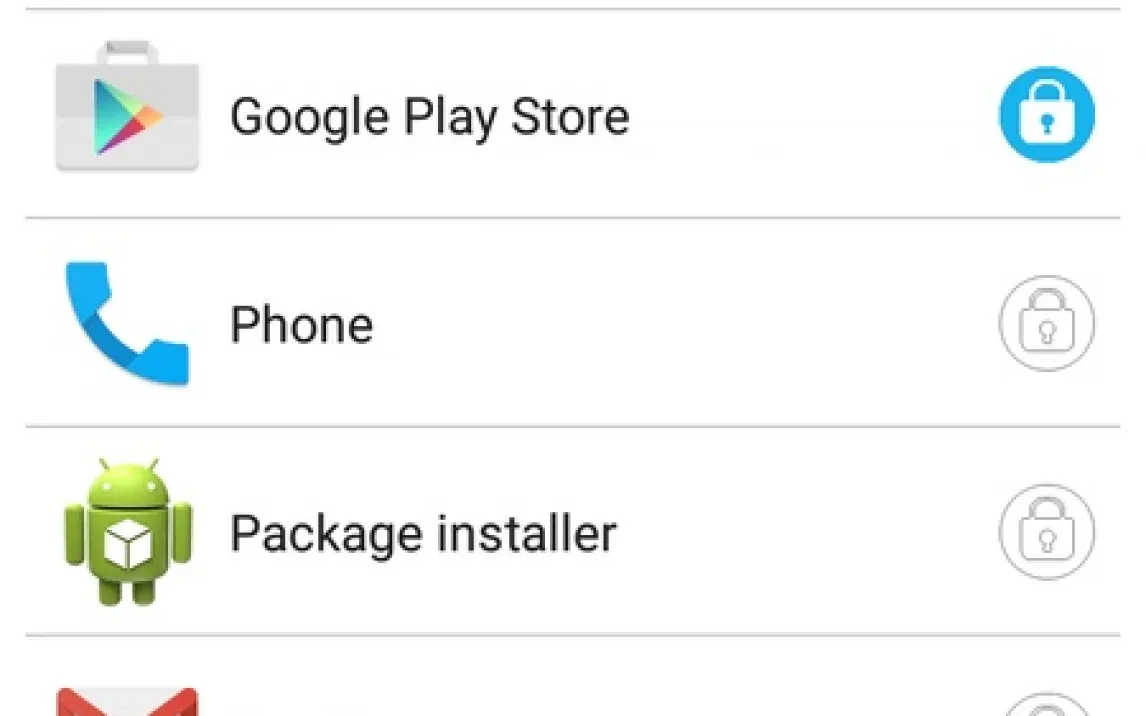This screenshot has width=1146, height=716.
Task: Click empty space in Google Play Store row
Action: (810, 115)
